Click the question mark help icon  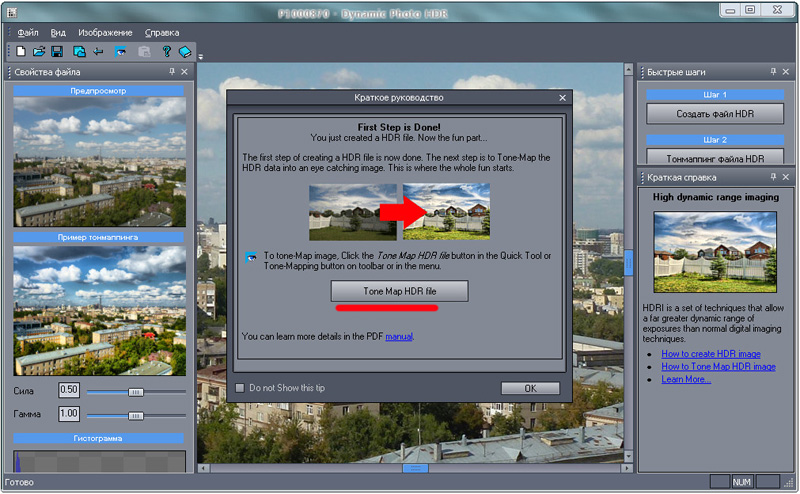click(166, 52)
